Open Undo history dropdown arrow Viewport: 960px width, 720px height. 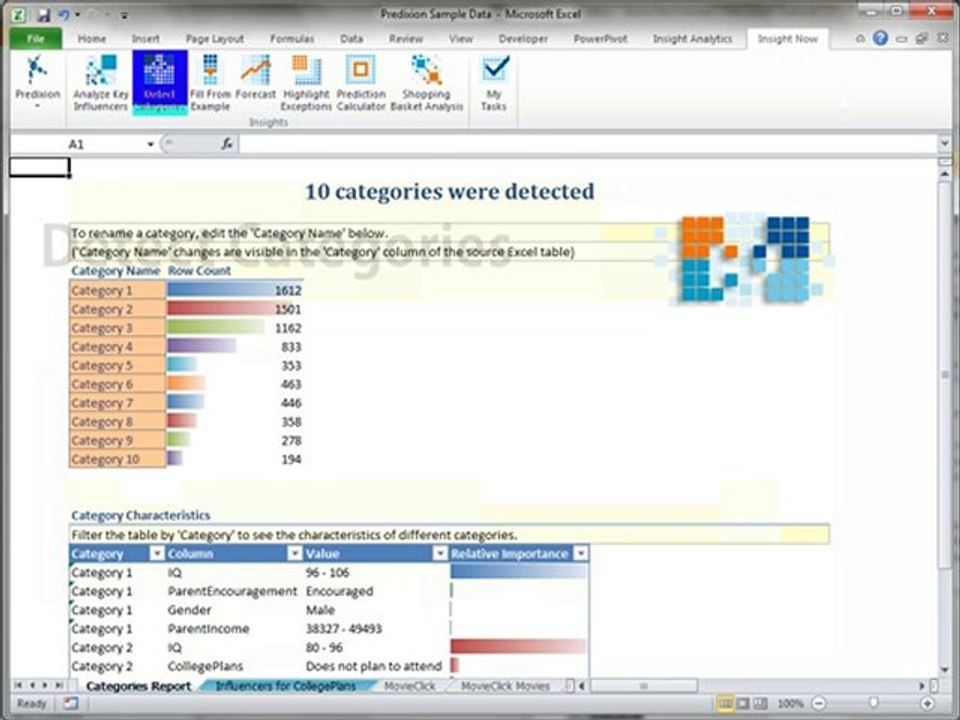(x=78, y=15)
